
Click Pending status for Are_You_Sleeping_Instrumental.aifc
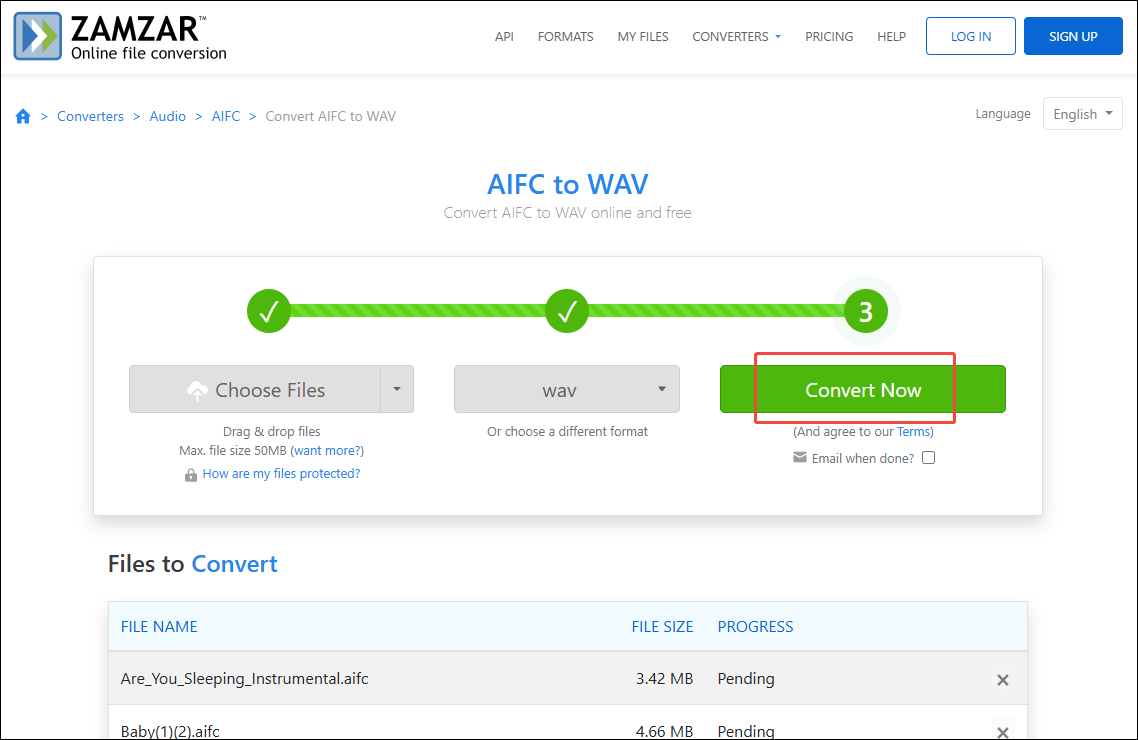746,679
